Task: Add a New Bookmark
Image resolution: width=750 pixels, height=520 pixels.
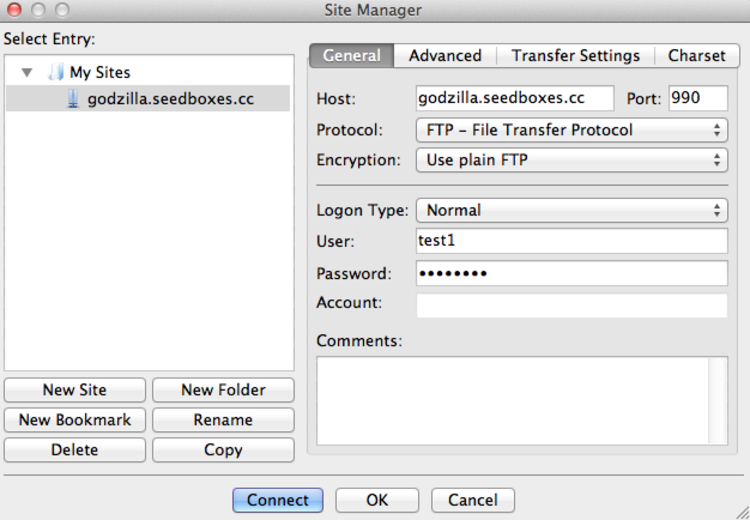Action: 75,420
